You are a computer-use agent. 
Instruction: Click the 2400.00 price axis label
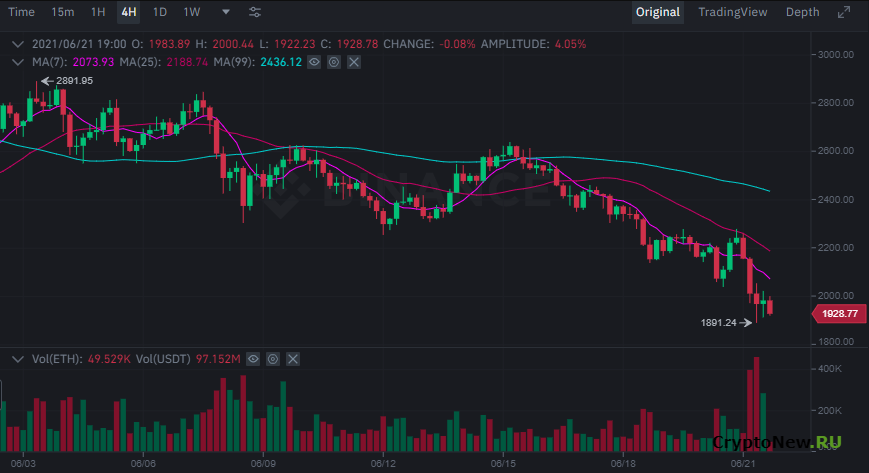(x=836, y=200)
